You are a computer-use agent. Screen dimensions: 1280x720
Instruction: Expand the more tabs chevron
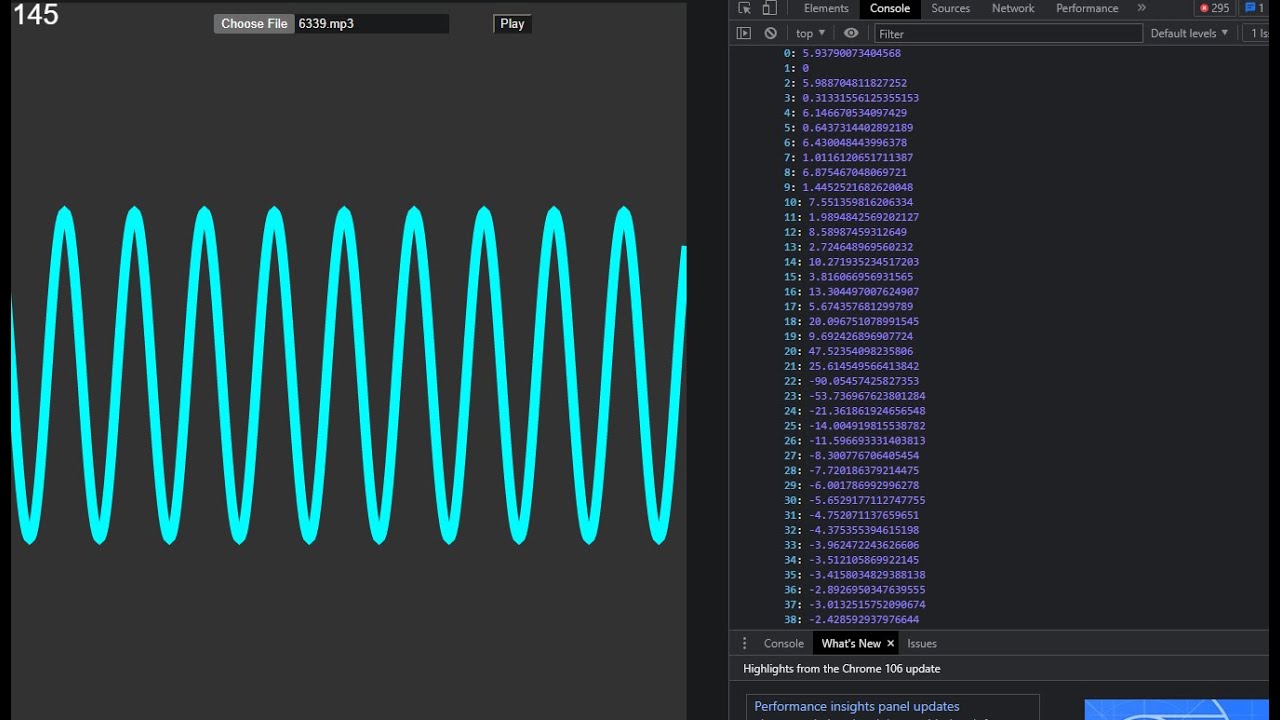(x=1142, y=8)
